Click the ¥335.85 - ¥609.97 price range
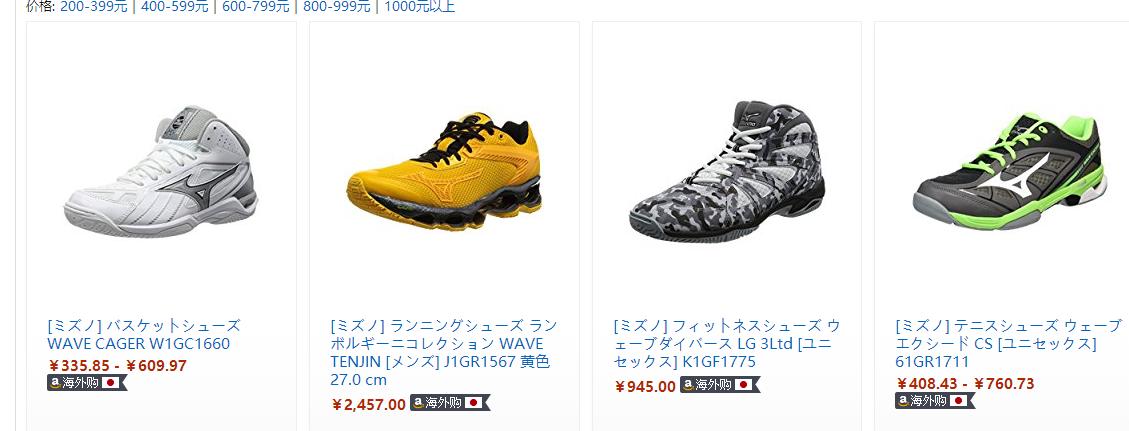The image size is (1129, 431). tap(117, 366)
